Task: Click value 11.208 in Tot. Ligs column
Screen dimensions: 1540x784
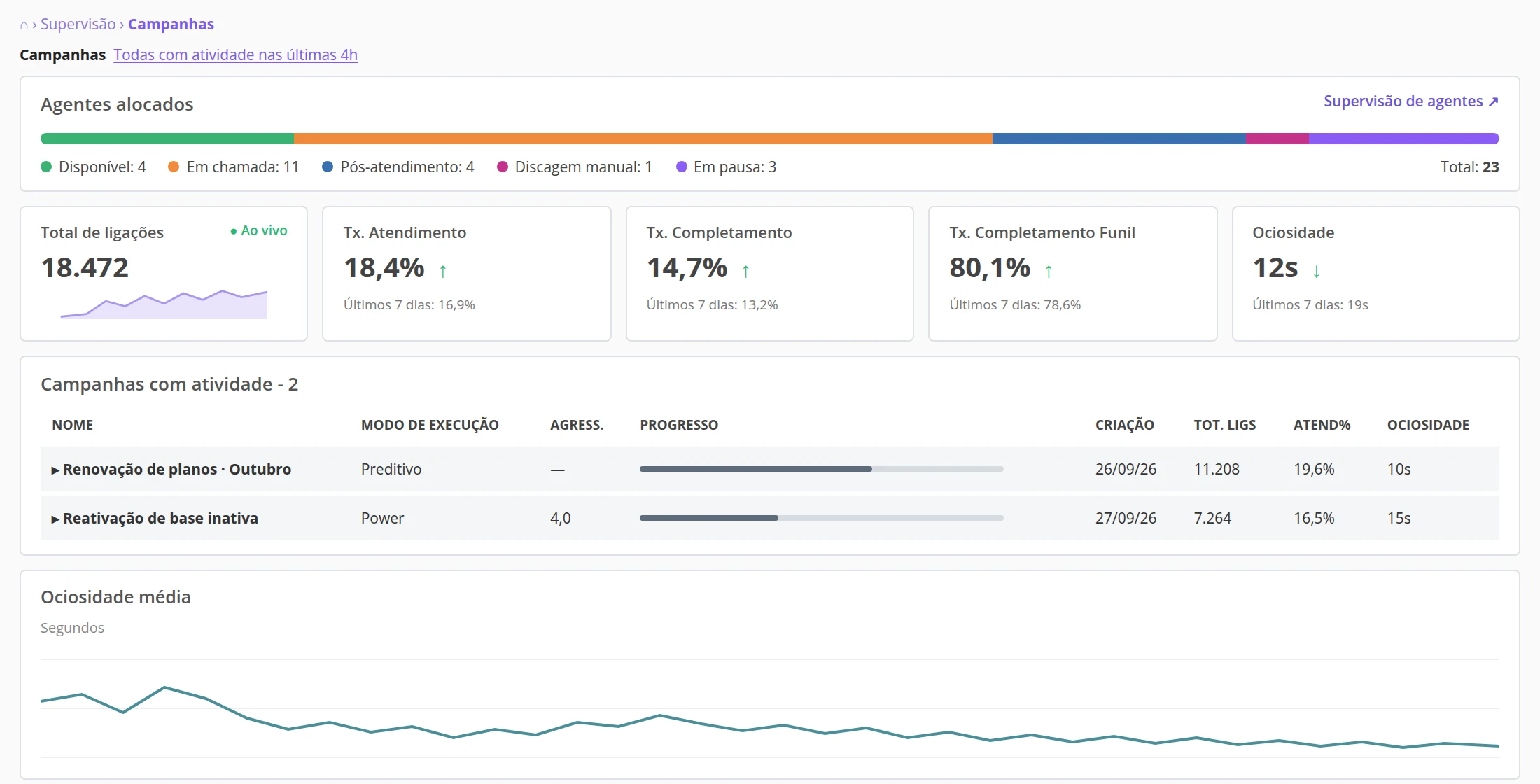Action: (x=1217, y=469)
